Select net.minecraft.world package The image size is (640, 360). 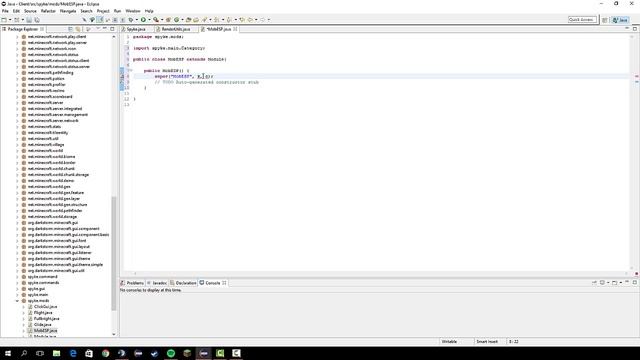click(x=45, y=151)
